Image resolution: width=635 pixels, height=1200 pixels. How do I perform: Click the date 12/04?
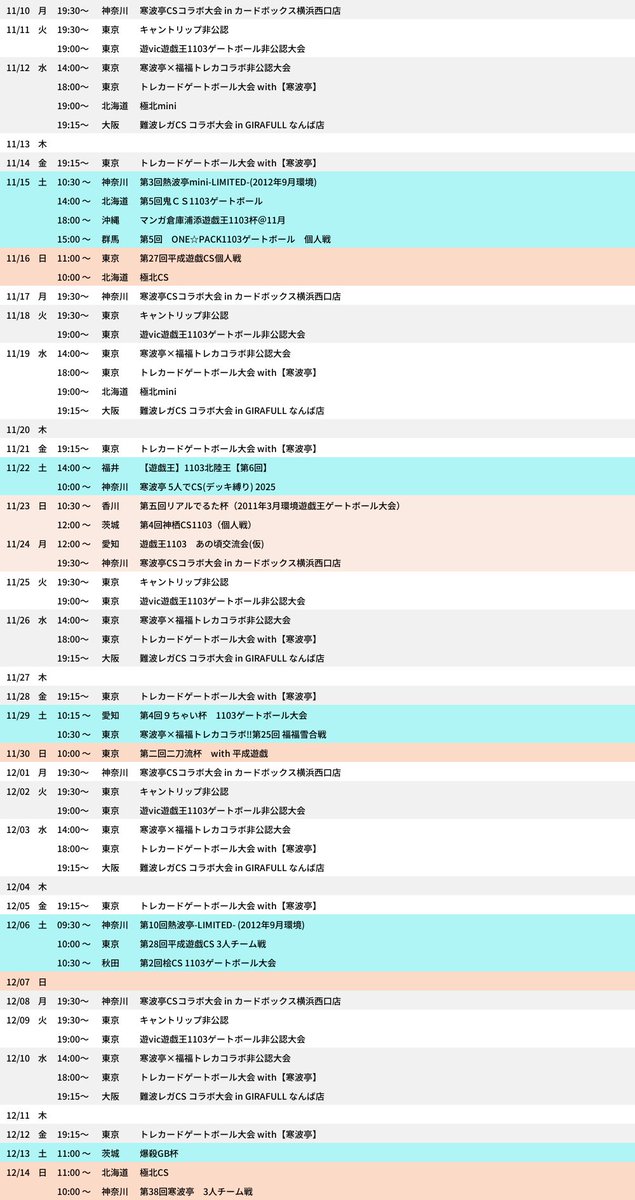tap(18, 886)
